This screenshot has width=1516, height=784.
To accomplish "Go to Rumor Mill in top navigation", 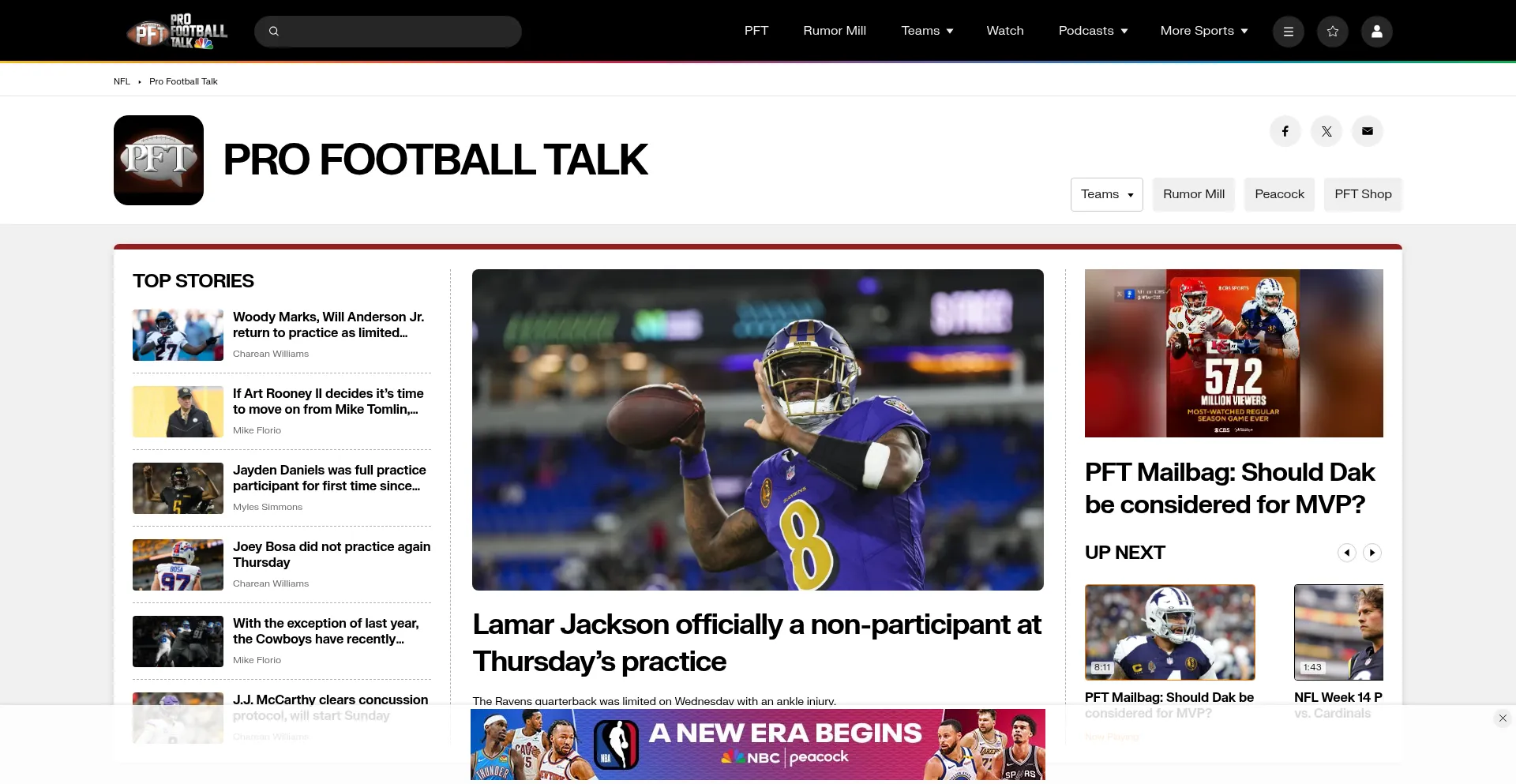I will tap(834, 31).
